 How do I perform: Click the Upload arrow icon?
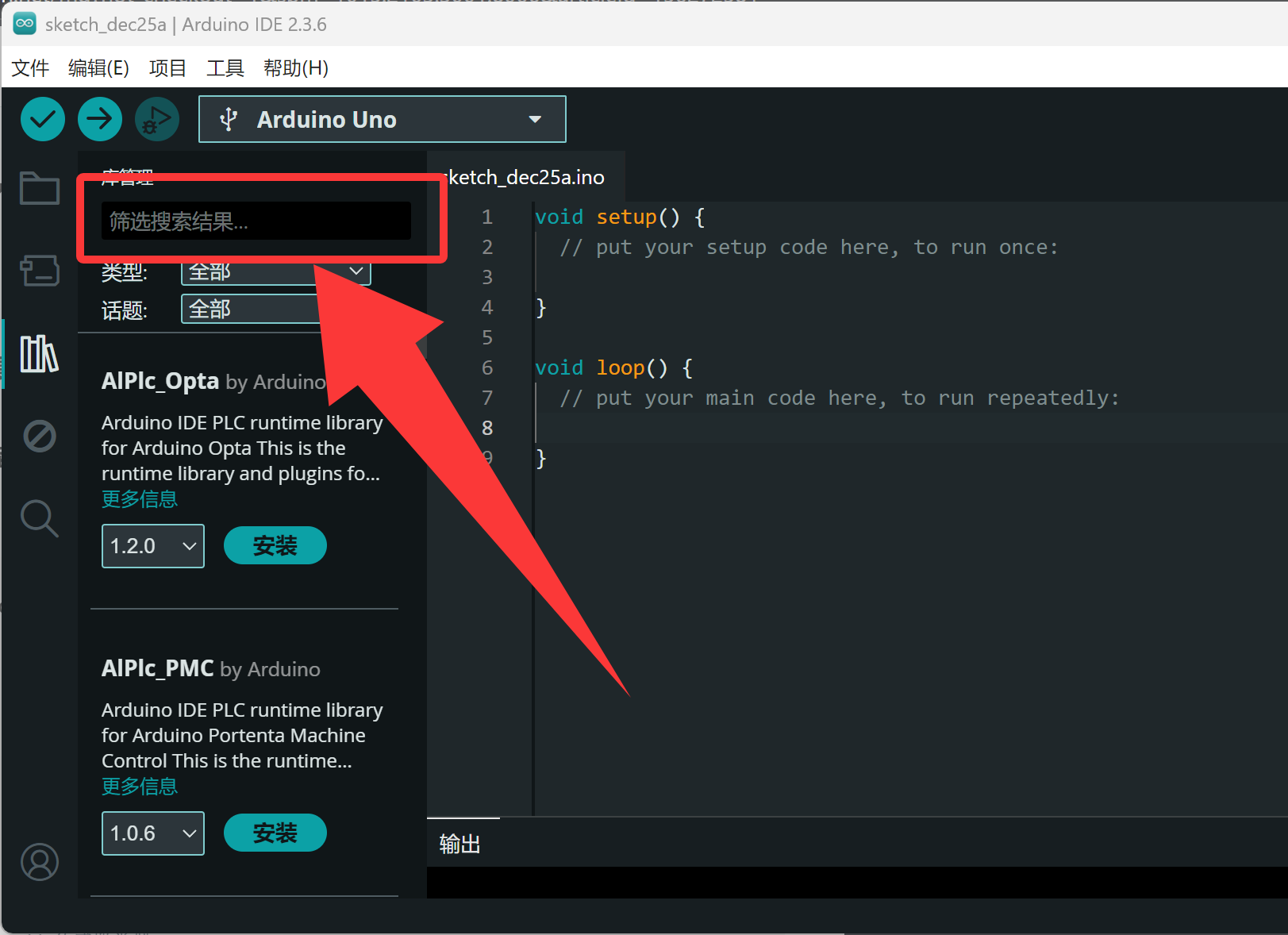click(99, 118)
